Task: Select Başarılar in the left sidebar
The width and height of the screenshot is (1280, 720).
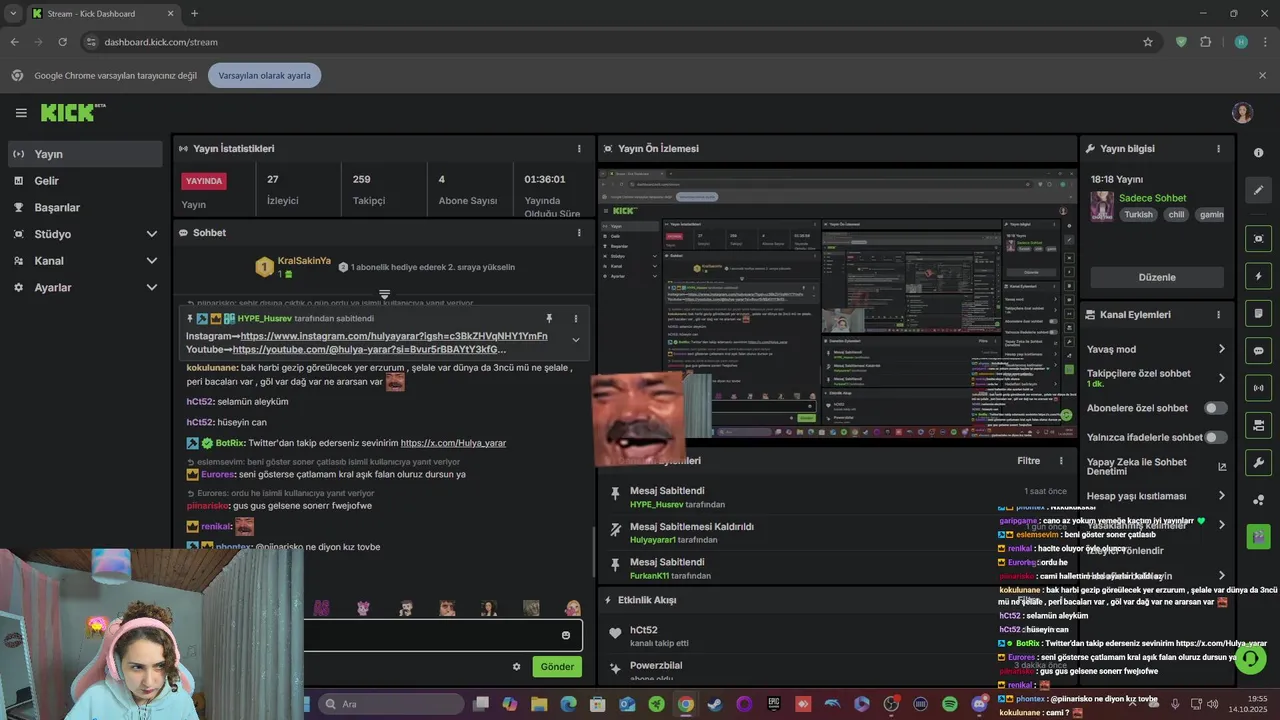Action: click(x=85, y=208)
